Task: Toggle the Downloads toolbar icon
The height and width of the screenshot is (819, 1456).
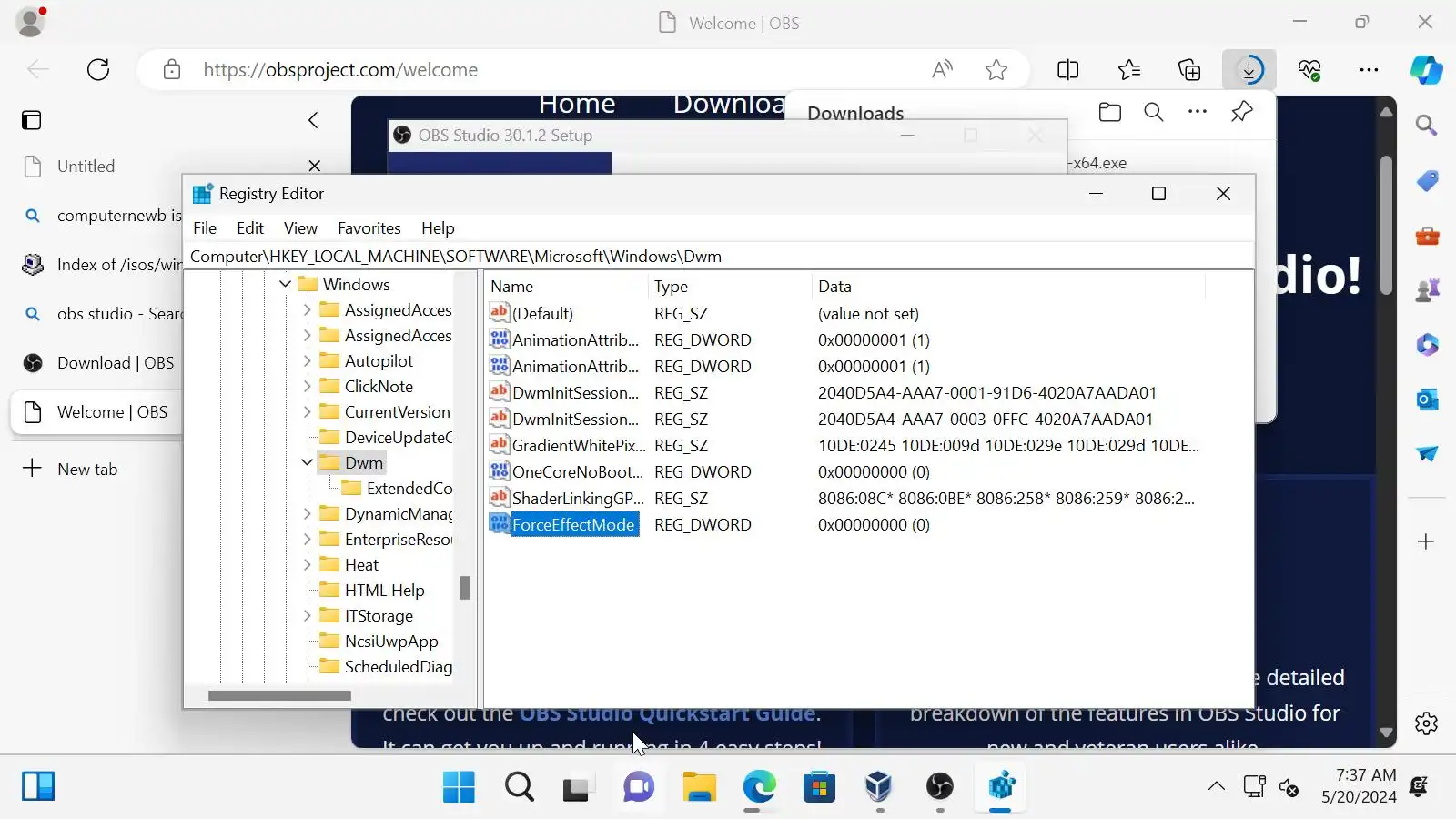Action: tap(1249, 69)
